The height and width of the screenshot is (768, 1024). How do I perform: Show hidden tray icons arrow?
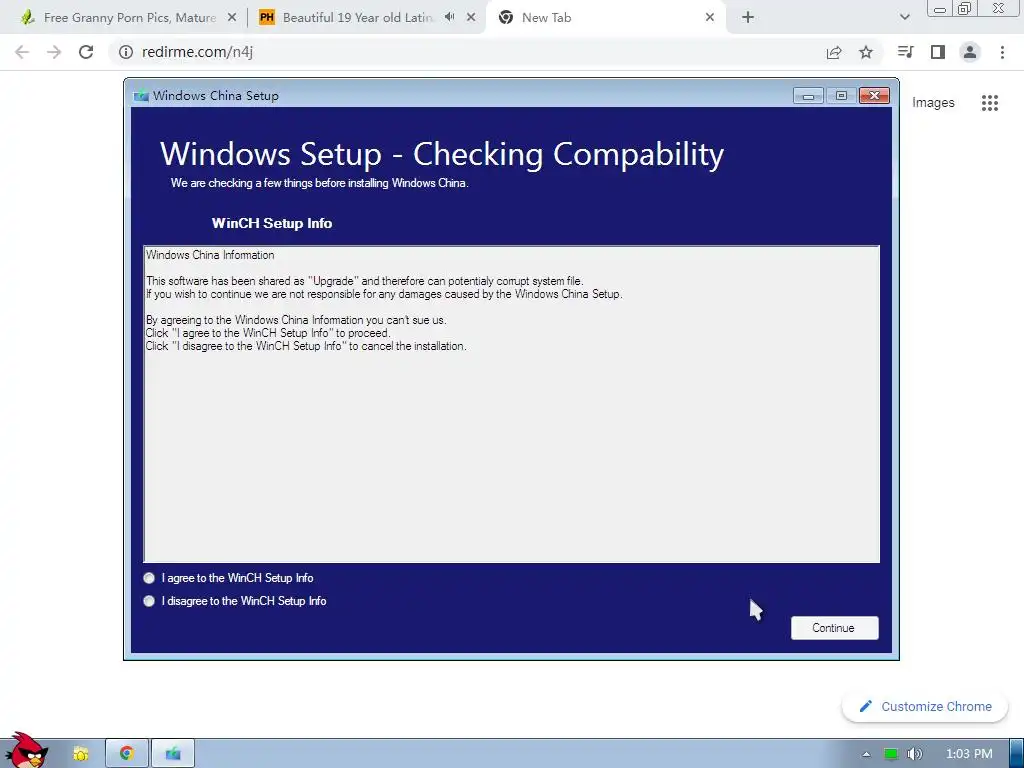point(866,754)
